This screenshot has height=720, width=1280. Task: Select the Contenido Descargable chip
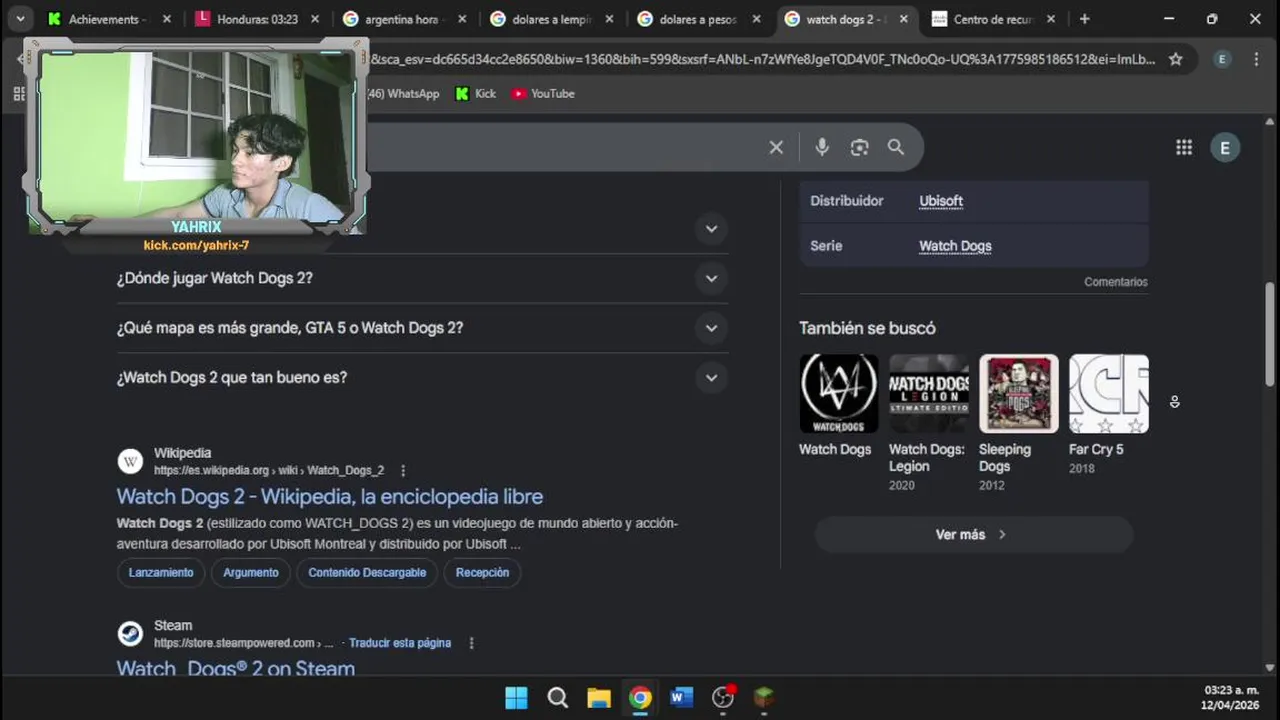(367, 573)
